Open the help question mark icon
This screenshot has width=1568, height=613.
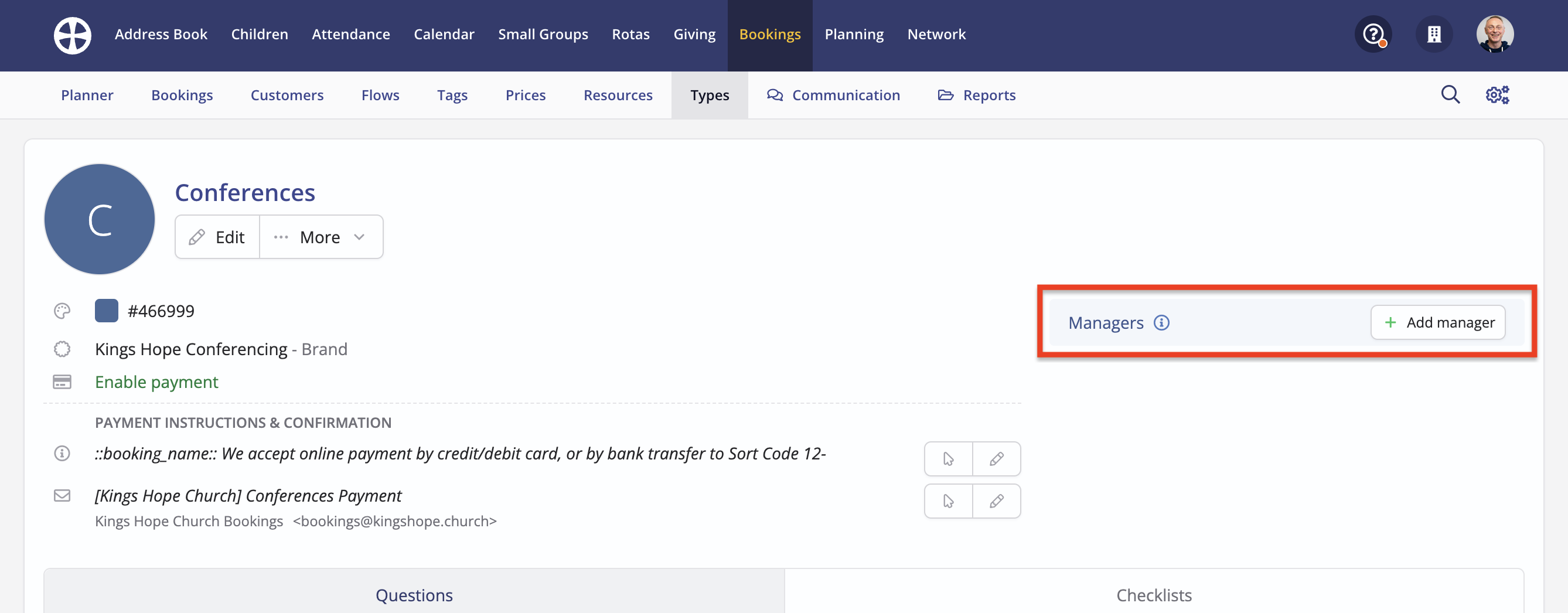tap(1373, 34)
